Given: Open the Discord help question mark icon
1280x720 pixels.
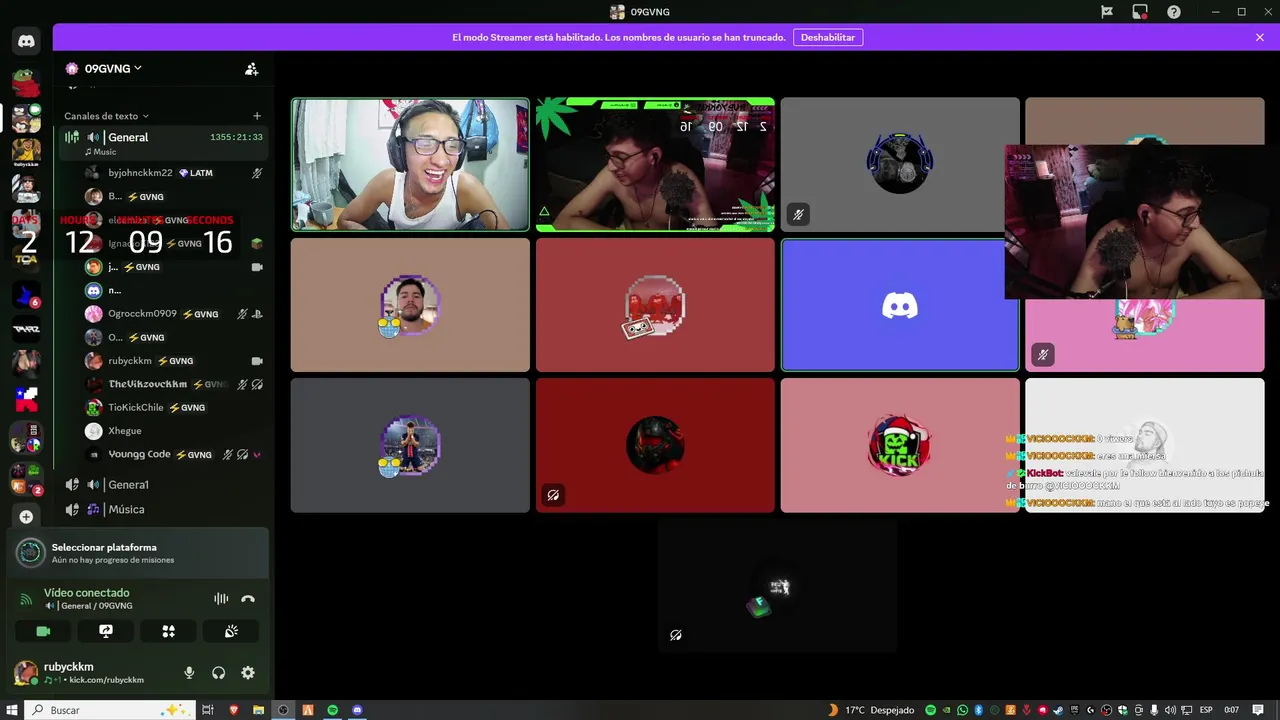Looking at the screenshot, I should [1174, 12].
